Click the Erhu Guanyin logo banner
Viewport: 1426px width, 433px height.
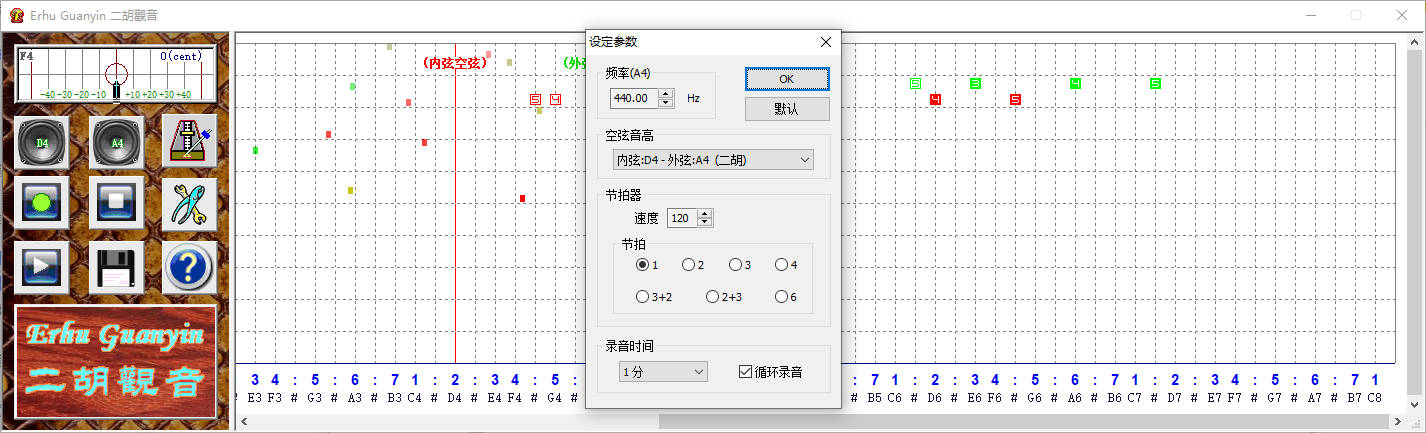click(116, 361)
